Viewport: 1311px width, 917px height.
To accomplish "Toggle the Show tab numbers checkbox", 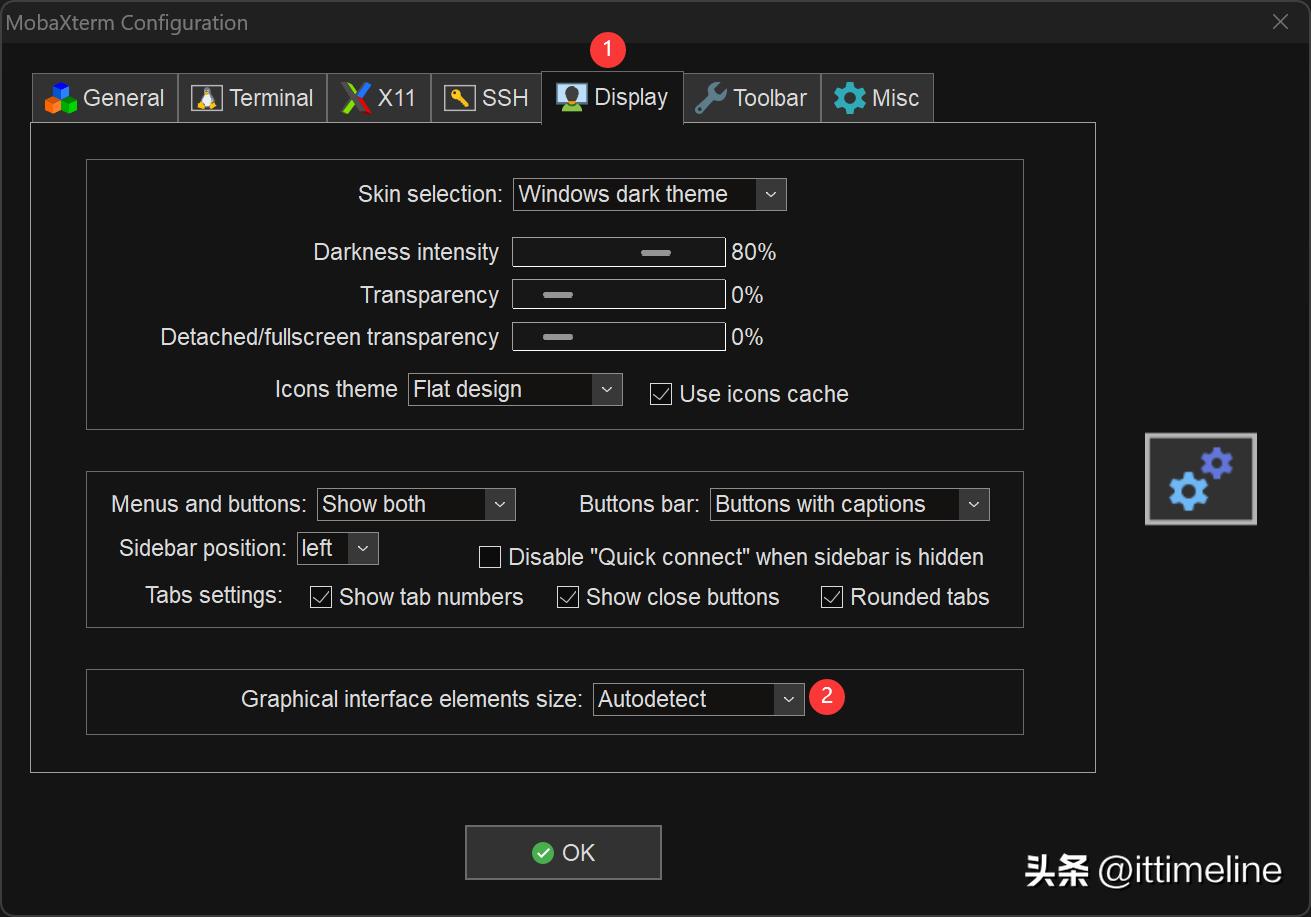I will click(321, 597).
